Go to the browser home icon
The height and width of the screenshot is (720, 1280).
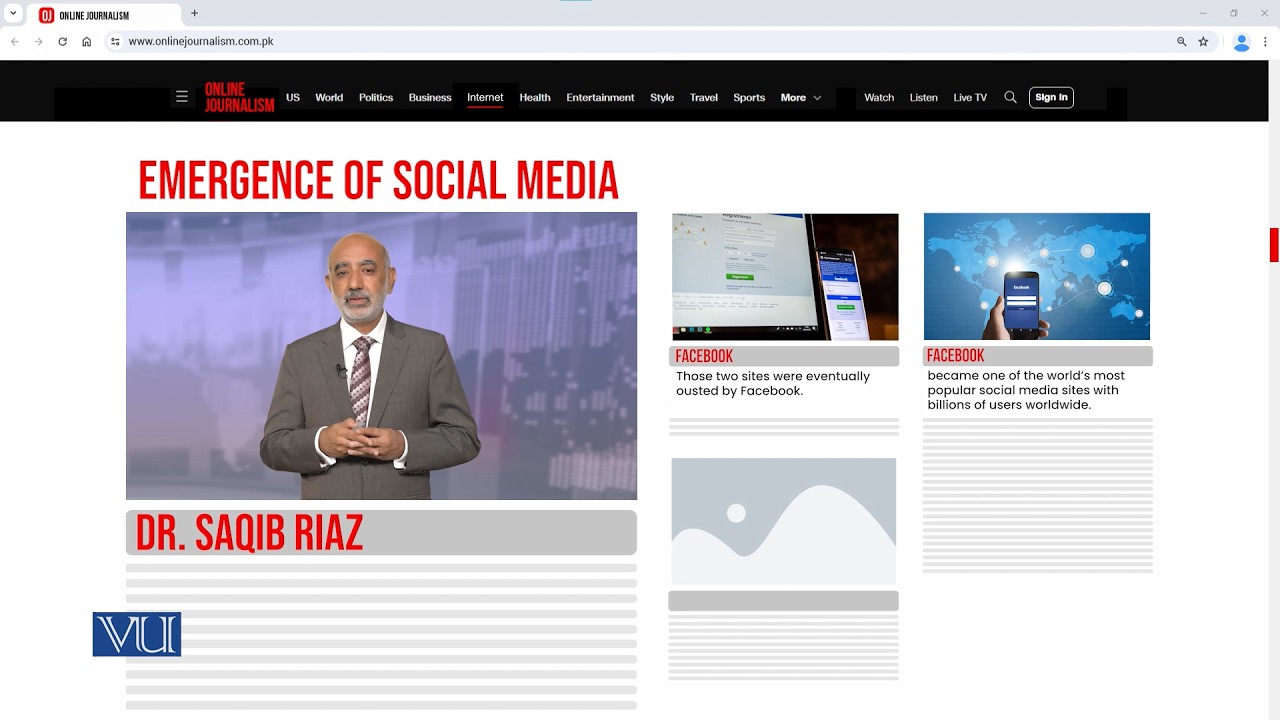pyautogui.click(x=87, y=42)
